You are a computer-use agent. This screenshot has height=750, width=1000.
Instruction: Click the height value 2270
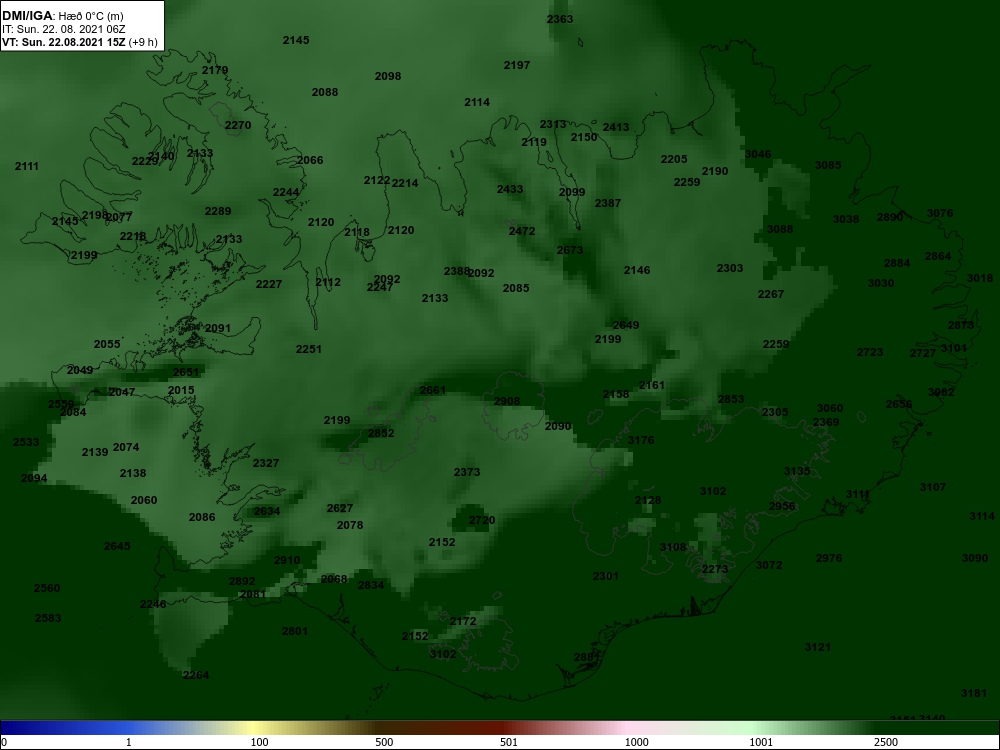tap(238, 125)
